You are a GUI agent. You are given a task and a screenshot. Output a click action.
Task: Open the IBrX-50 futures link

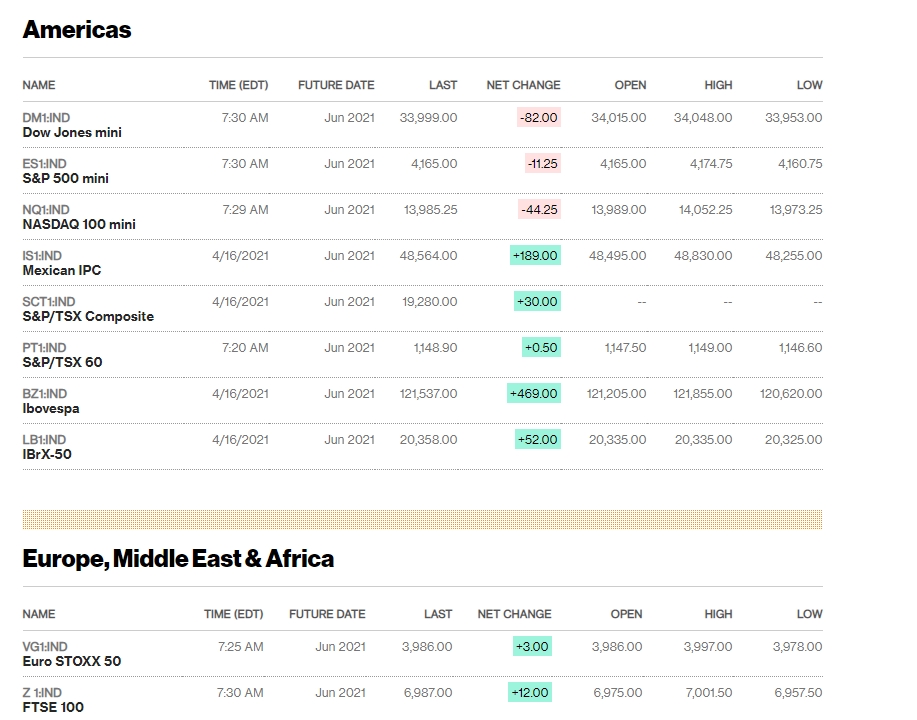click(47, 454)
